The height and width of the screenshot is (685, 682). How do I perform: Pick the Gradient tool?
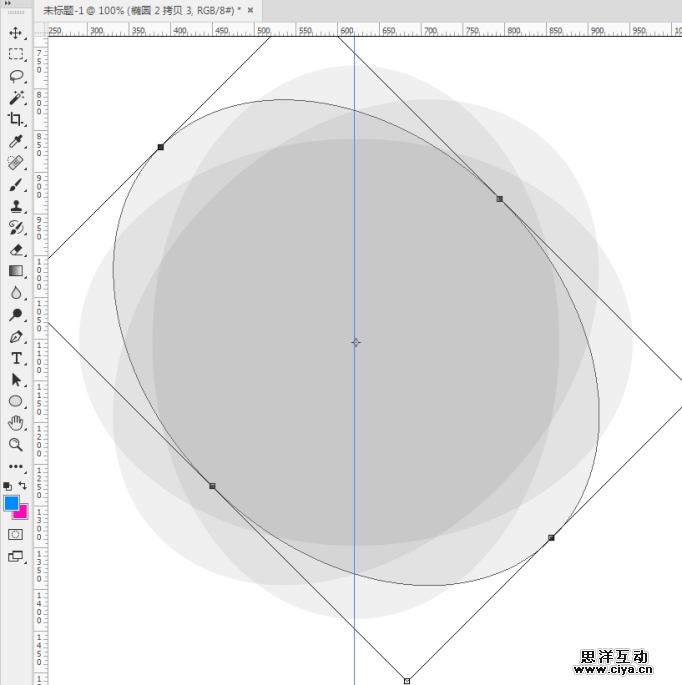[x=16, y=271]
